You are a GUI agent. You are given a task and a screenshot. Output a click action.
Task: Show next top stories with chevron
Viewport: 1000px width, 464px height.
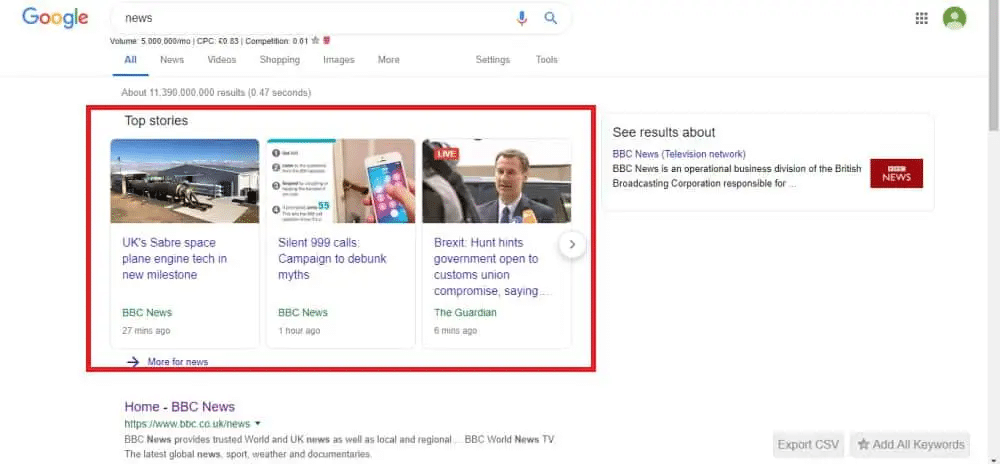(572, 244)
